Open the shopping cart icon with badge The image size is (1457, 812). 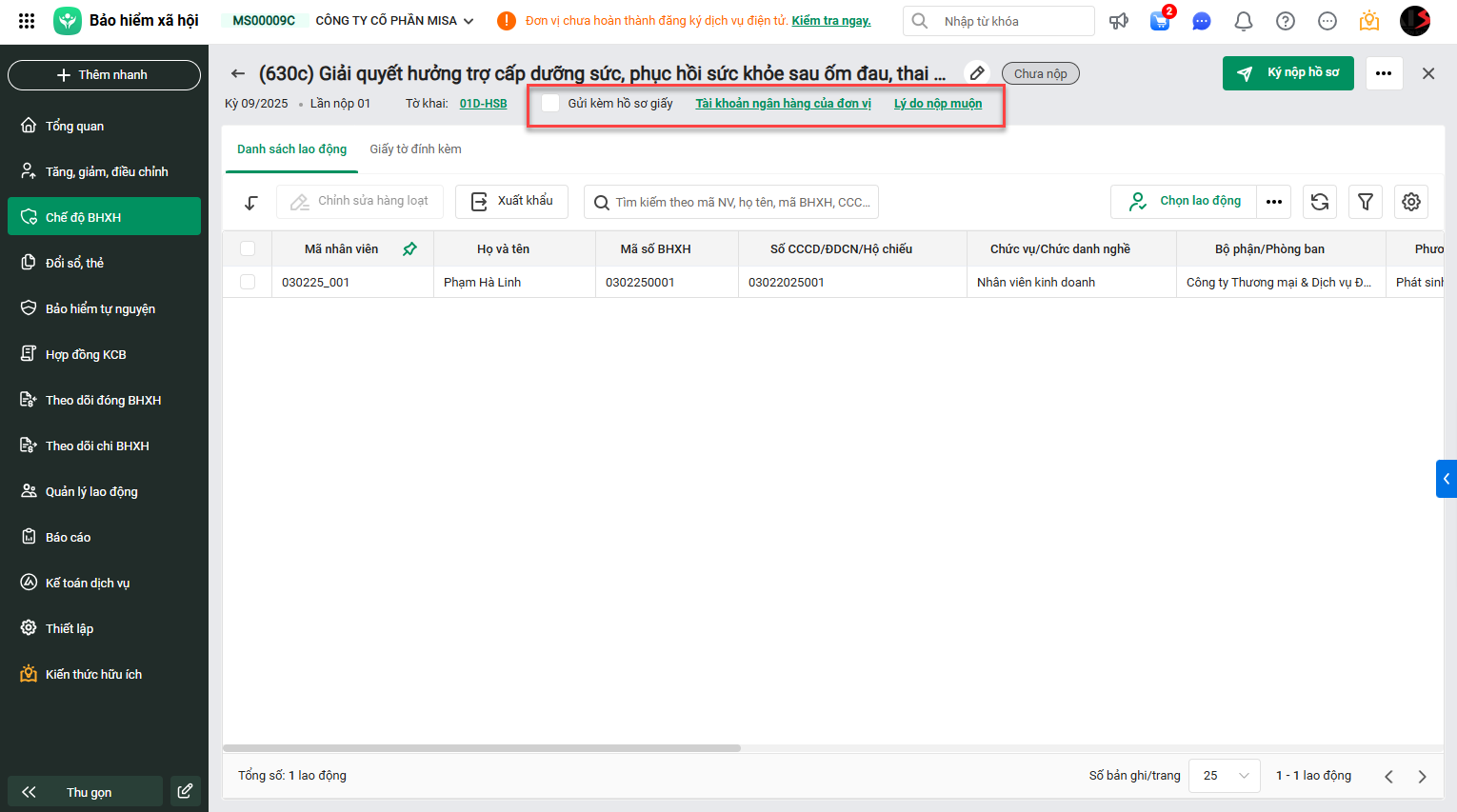tap(1160, 21)
